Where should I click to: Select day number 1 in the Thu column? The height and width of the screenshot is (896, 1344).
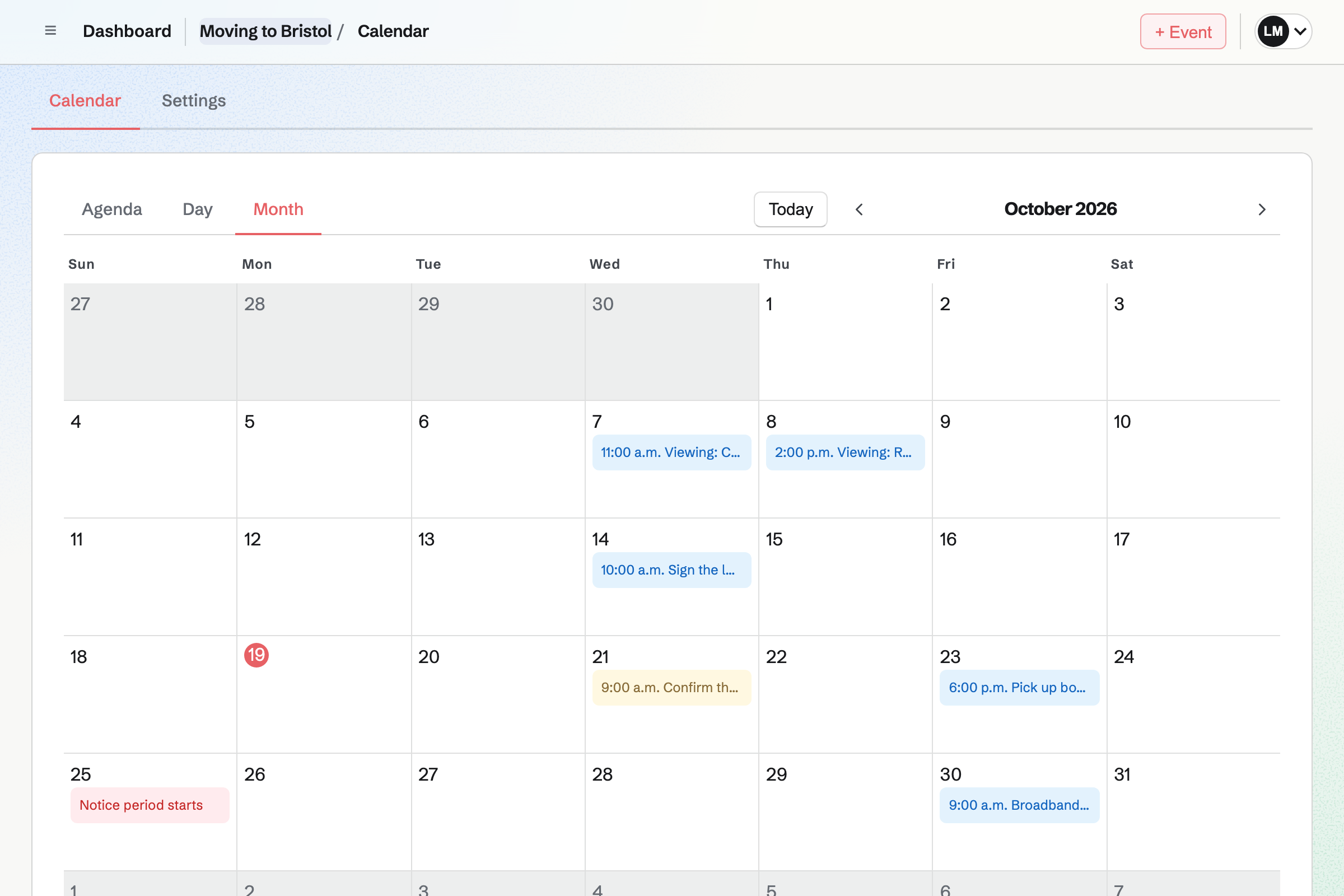(769, 304)
